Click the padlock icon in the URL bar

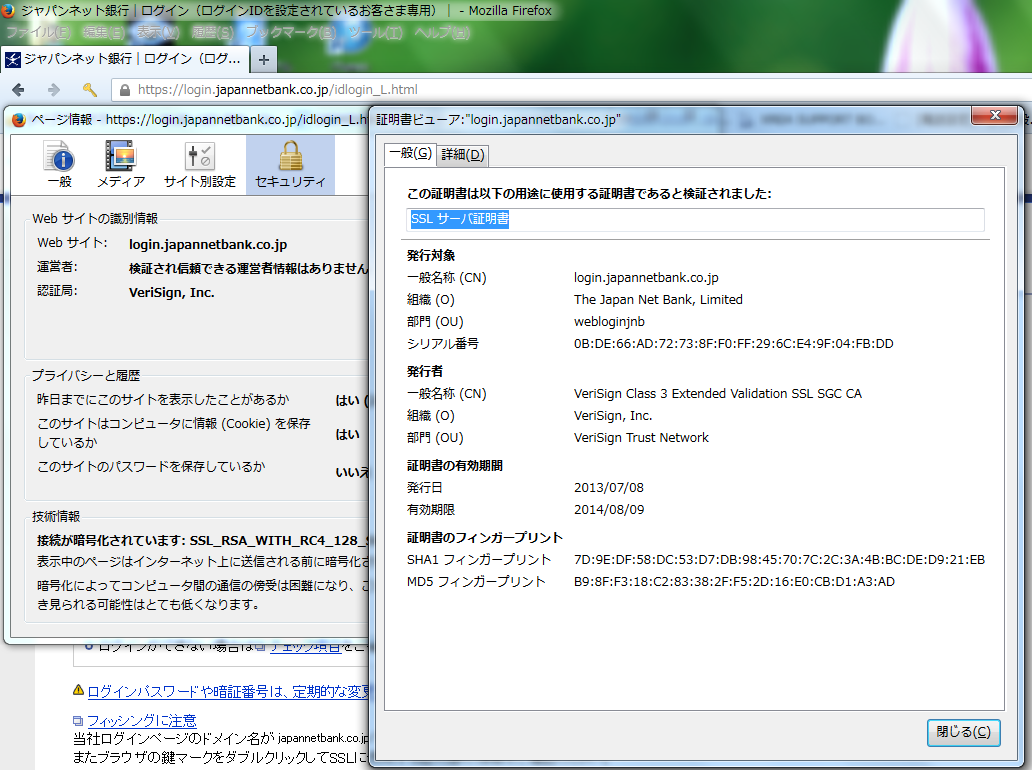pos(125,89)
